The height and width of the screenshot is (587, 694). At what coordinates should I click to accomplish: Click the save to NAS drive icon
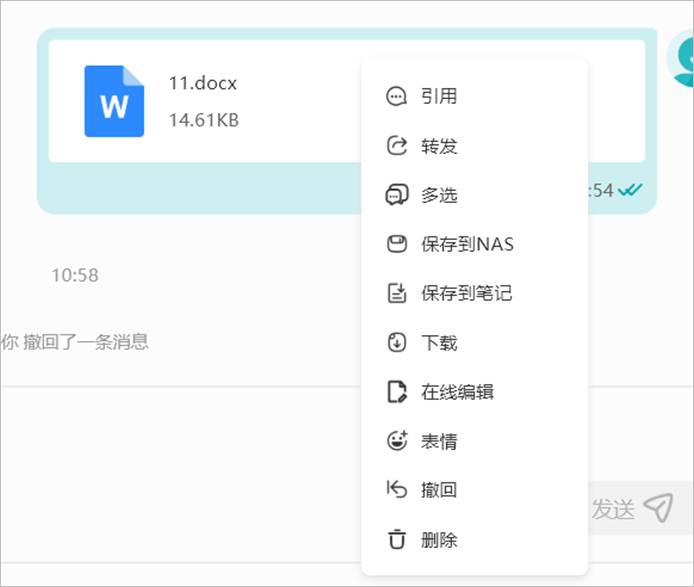pyautogui.click(x=397, y=244)
